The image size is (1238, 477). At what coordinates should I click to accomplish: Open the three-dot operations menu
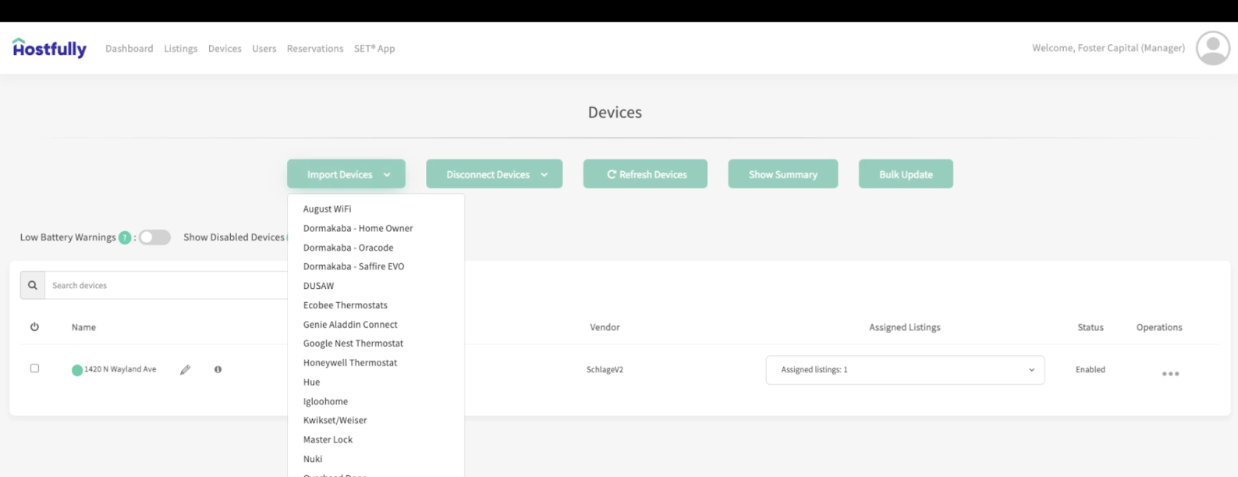pyautogui.click(x=1170, y=374)
